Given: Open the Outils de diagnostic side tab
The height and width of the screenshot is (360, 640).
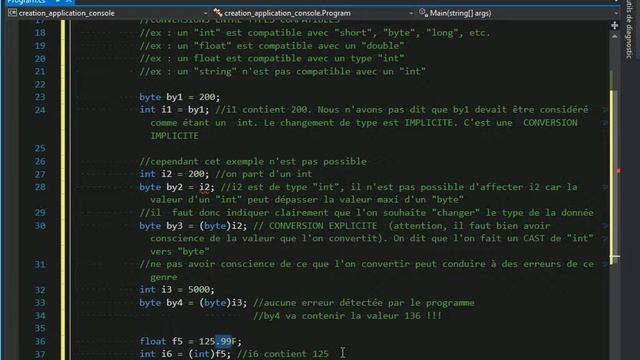Looking at the screenshot, I should [629, 29].
